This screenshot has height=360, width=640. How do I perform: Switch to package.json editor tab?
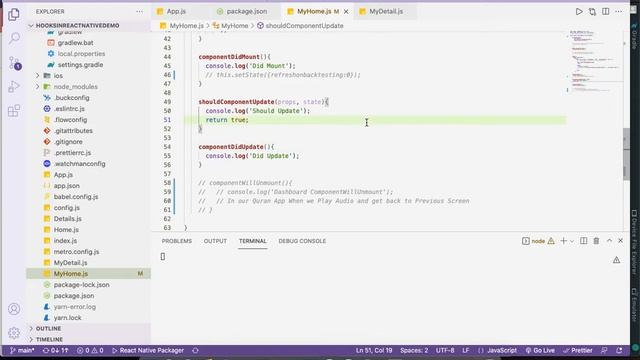pos(247,11)
